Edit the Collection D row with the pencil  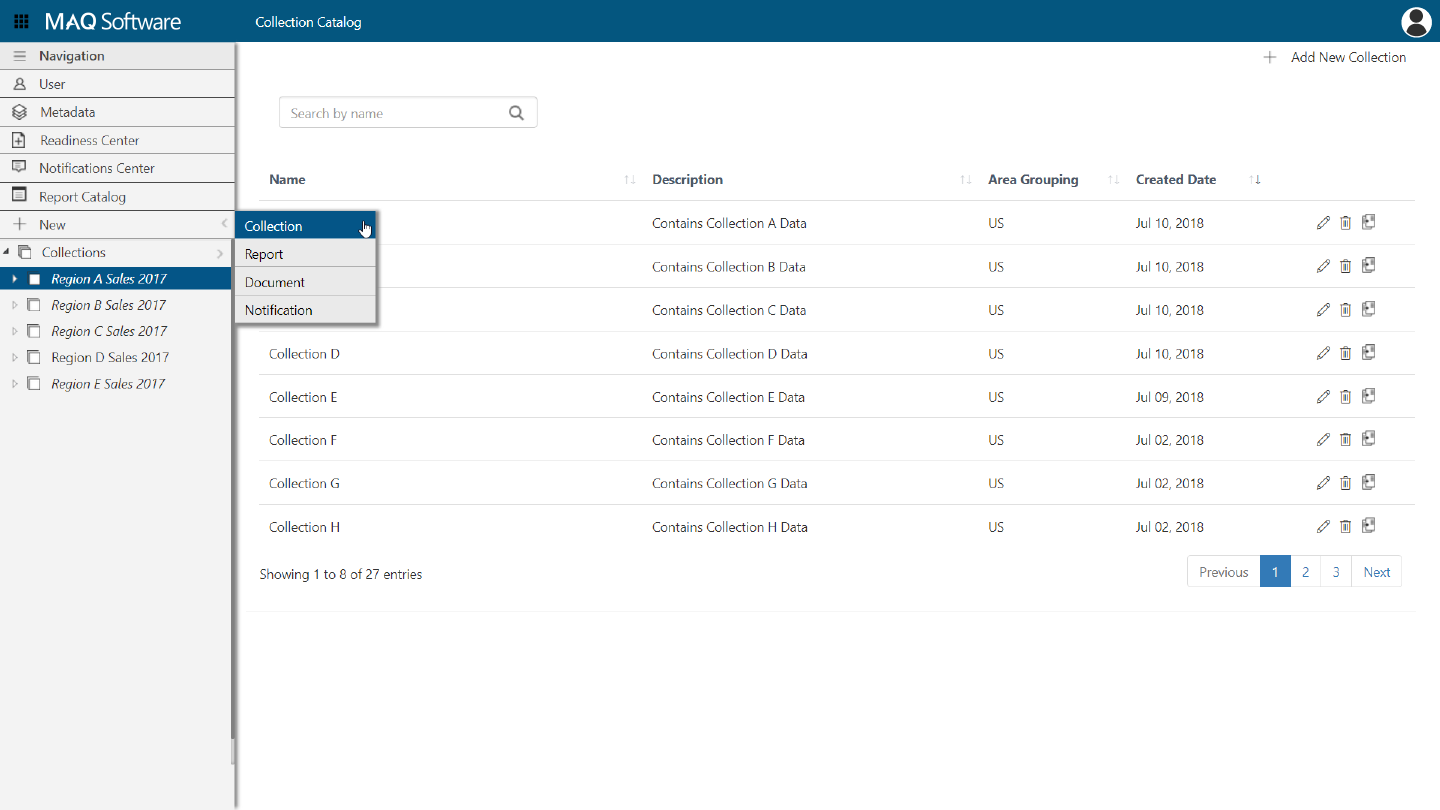1323,353
